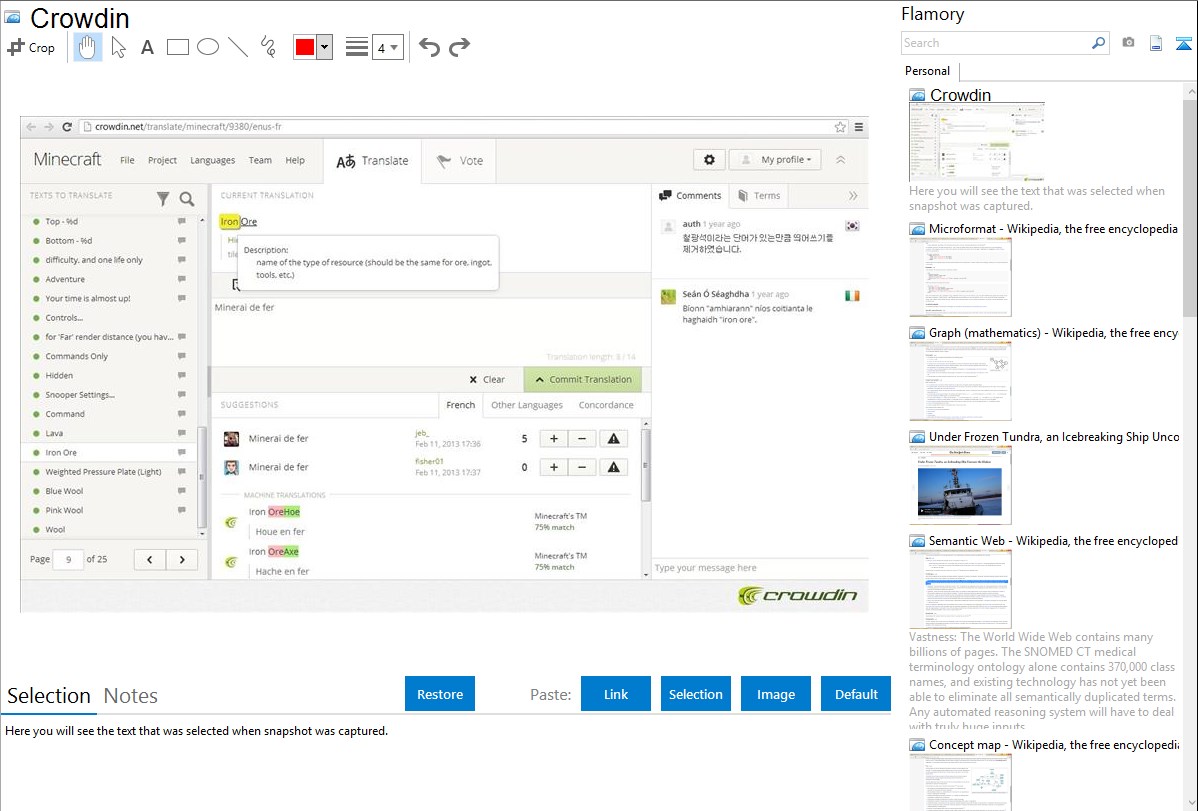Select the rectangle drawing tool
1198x811 pixels.
coord(177,47)
